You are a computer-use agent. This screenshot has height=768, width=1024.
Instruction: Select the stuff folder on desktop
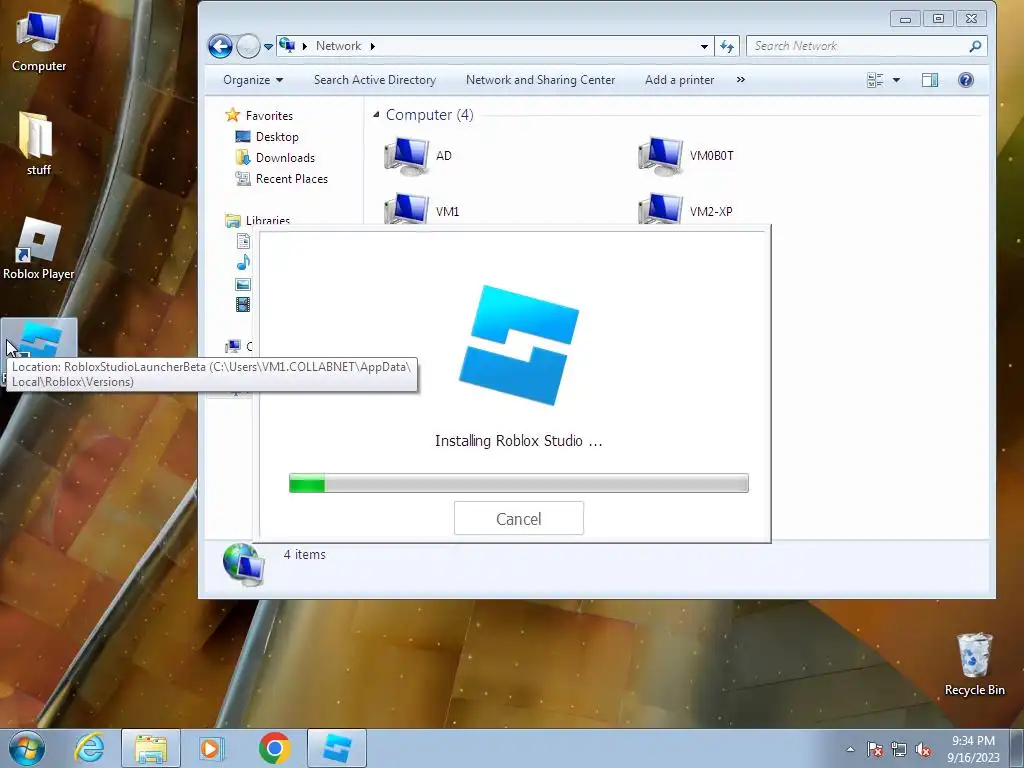point(38,144)
